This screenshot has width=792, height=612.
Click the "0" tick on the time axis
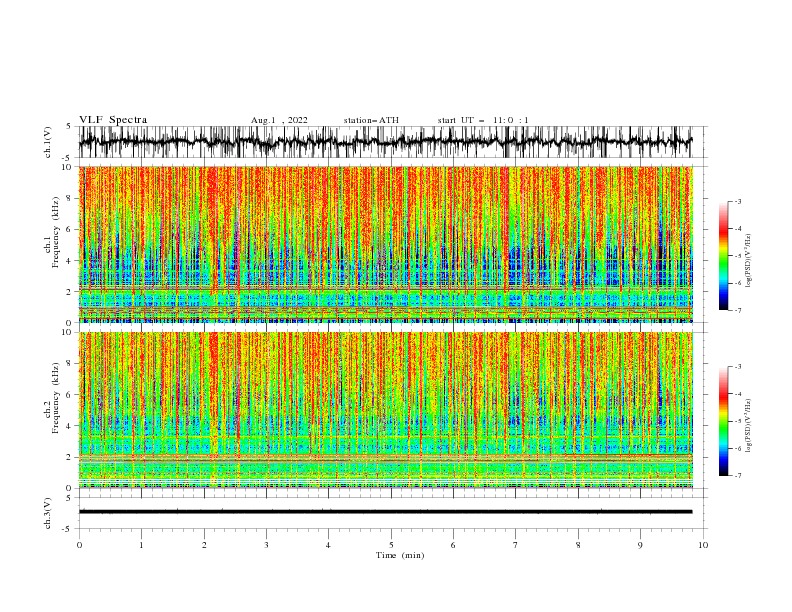[x=79, y=545]
